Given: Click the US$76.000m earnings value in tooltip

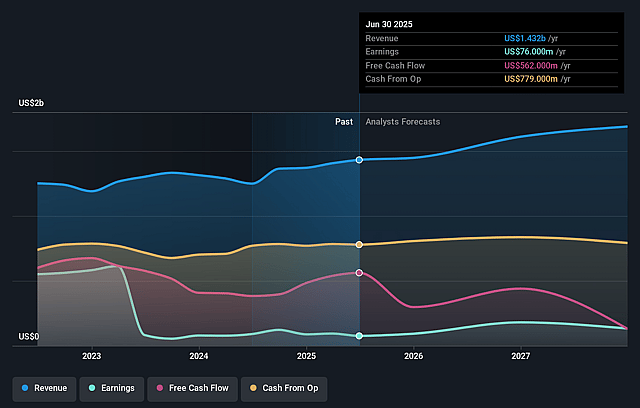Looking at the screenshot, I should point(529,52).
